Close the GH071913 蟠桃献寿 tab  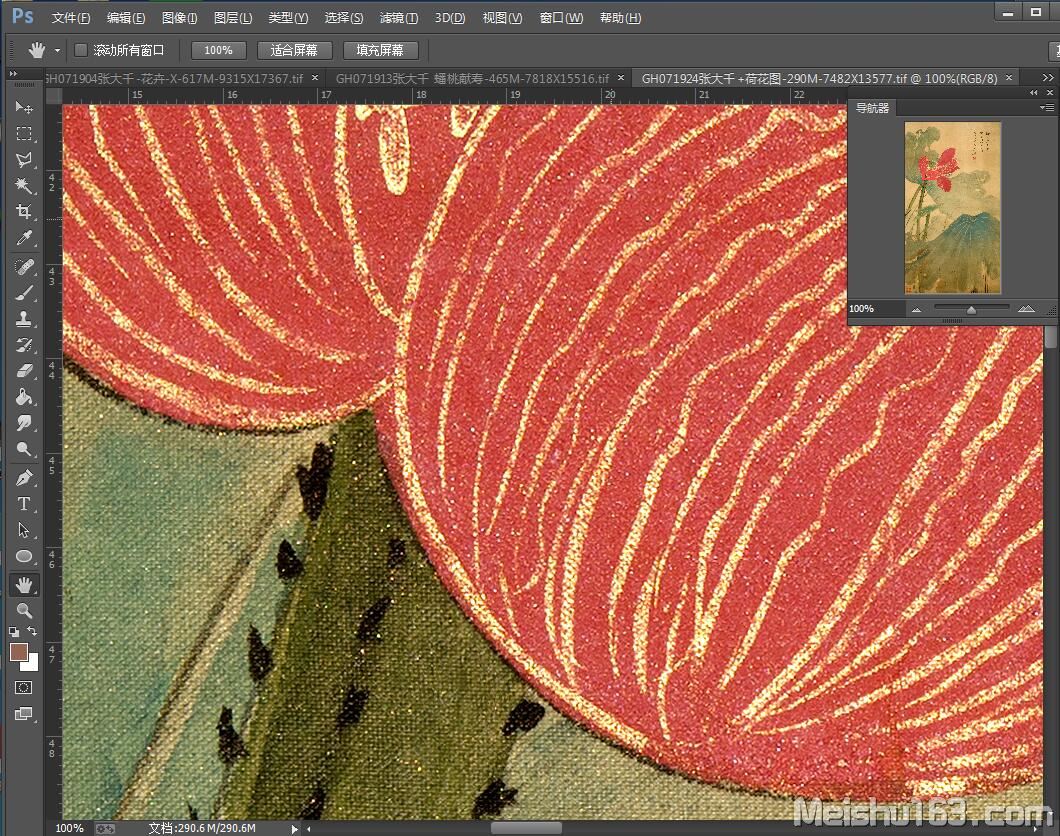[x=621, y=78]
